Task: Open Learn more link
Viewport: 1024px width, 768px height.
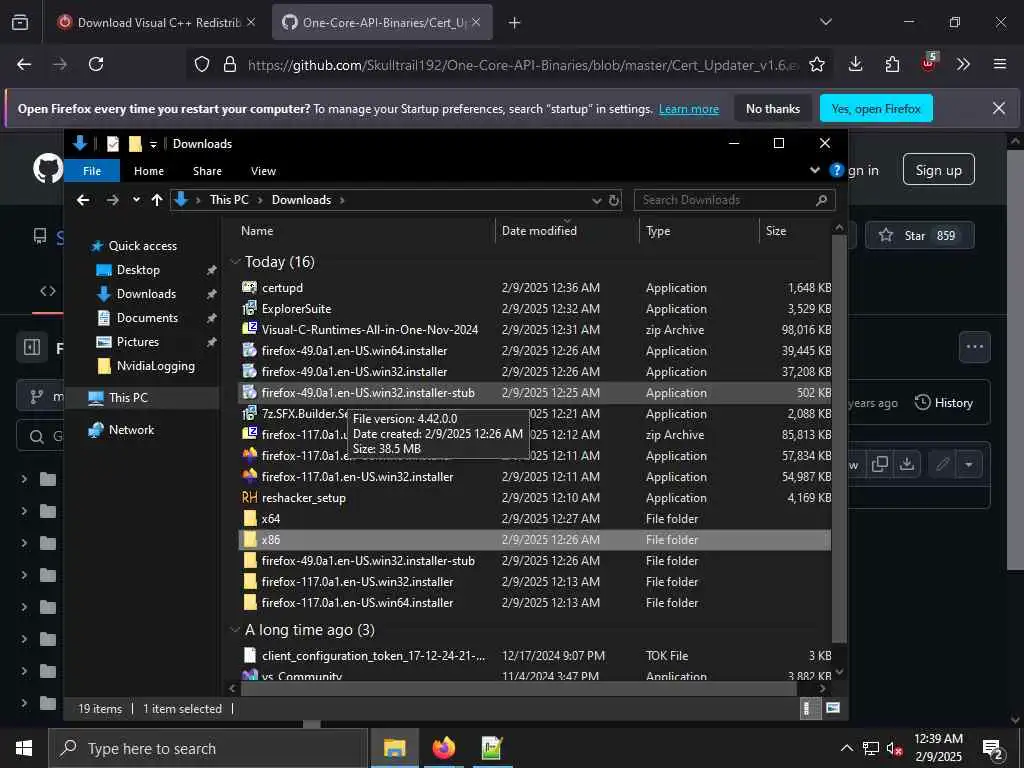Action: pyautogui.click(x=688, y=109)
